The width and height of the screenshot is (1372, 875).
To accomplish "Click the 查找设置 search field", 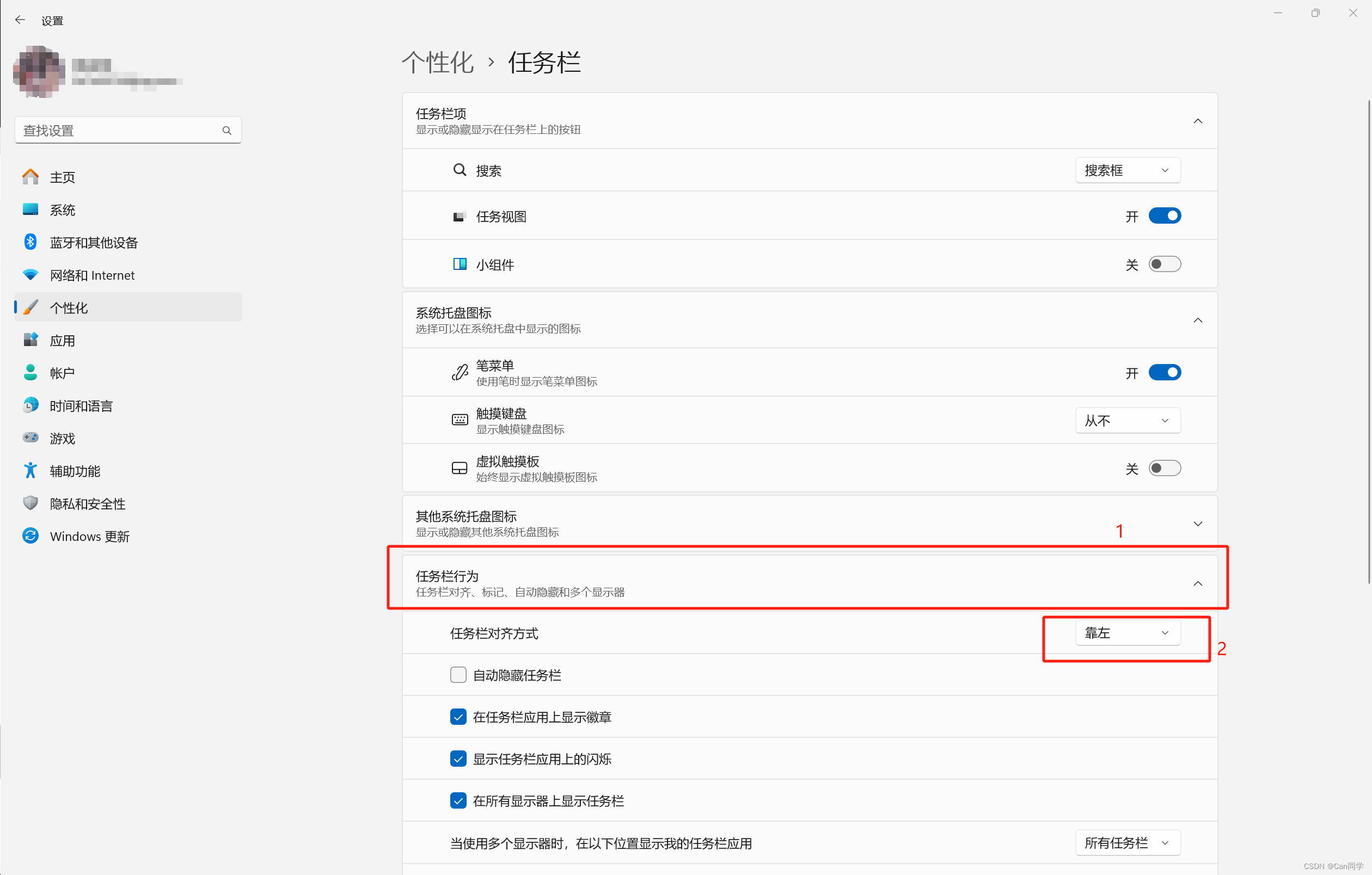I will tap(120, 131).
